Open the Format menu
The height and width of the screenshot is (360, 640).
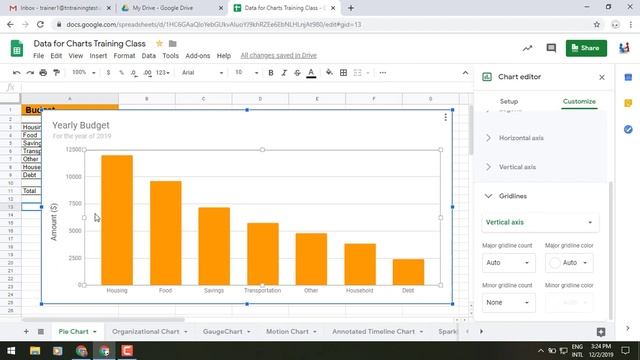coord(124,56)
